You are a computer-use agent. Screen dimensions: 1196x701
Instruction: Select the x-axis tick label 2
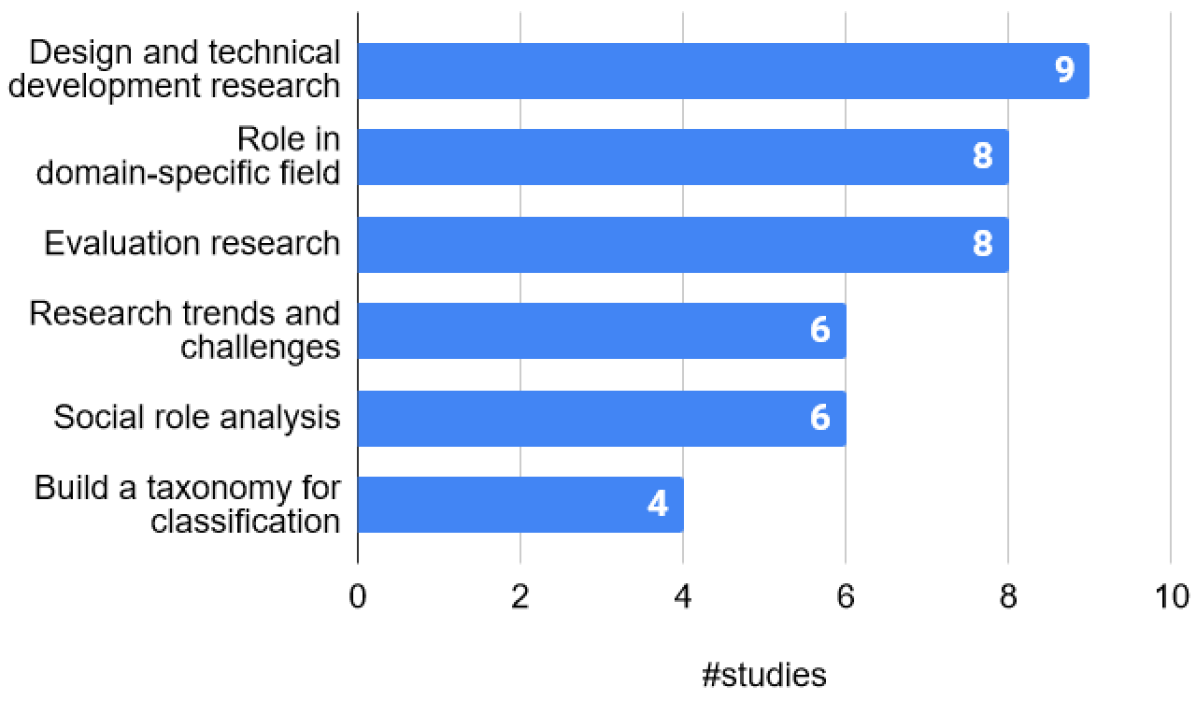[520, 596]
